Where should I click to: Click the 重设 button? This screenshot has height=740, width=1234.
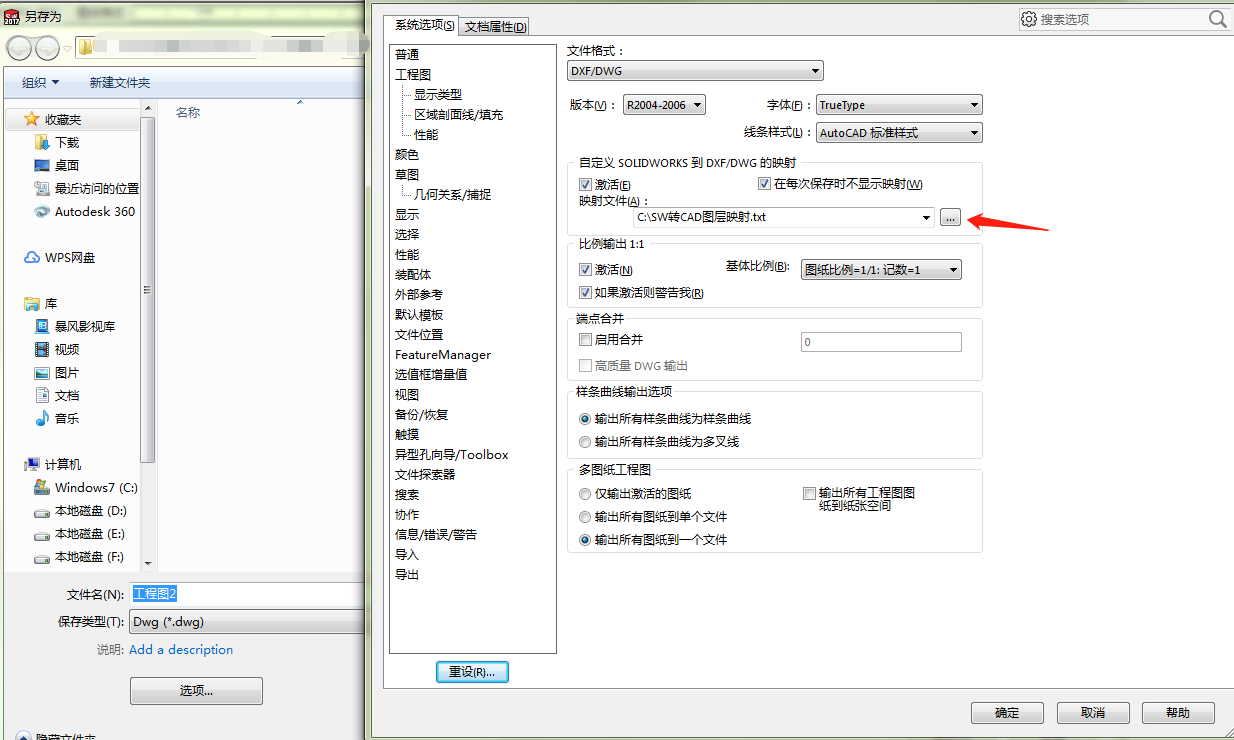pyautogui.click(x=472, y=672)
